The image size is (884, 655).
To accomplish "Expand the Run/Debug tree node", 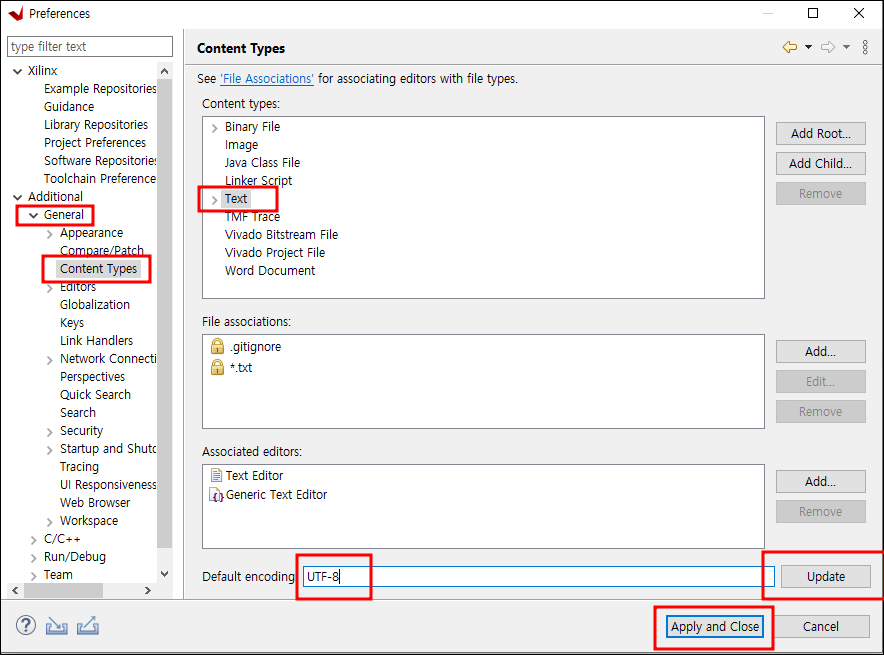I will click(33, 558).
